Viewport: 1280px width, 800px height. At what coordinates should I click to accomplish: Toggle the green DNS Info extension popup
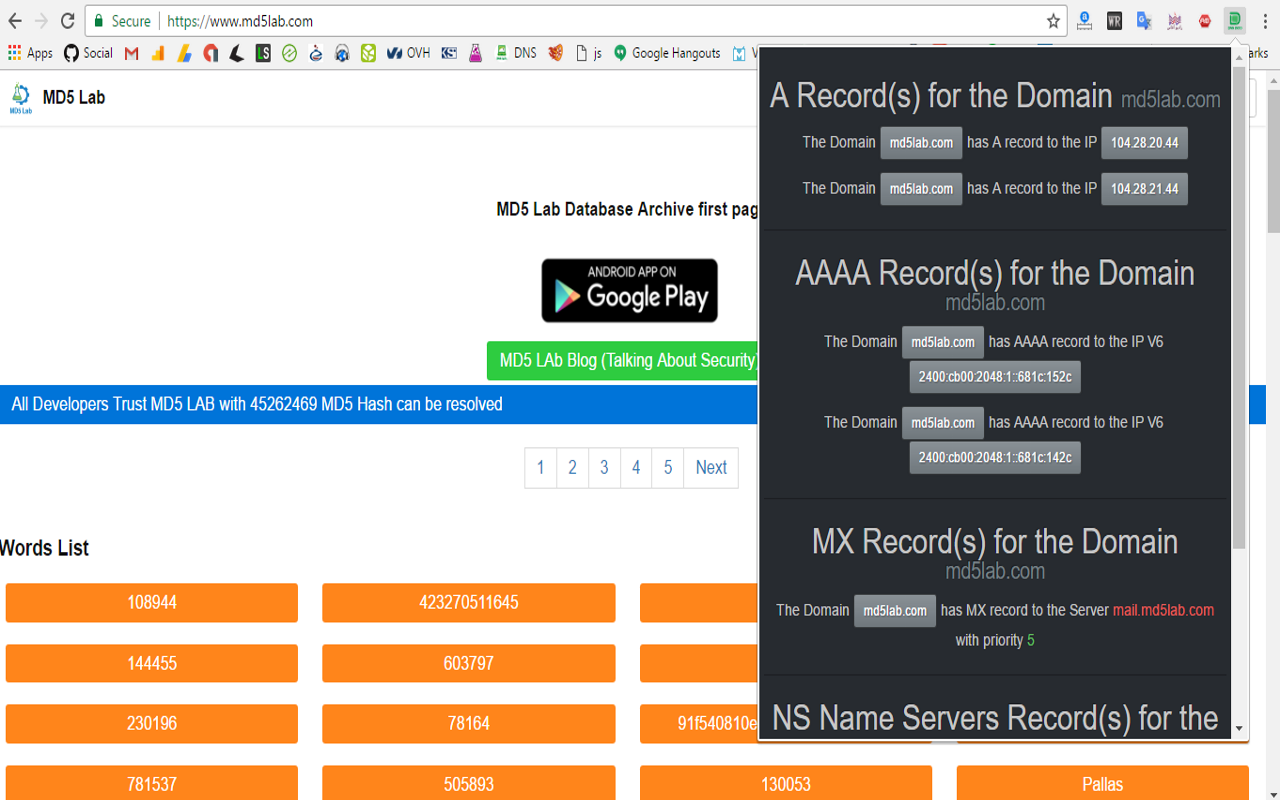1235,20
